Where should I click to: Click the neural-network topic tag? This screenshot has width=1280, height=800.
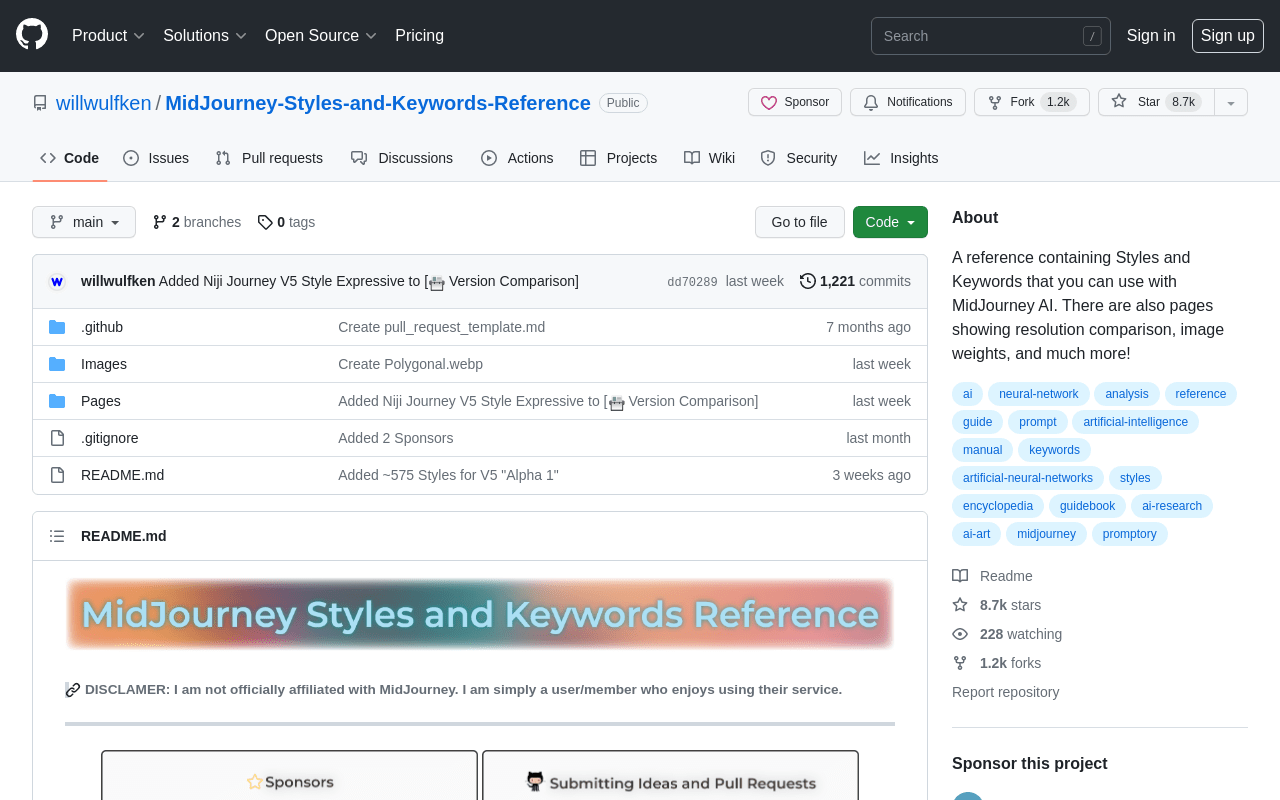click(x=1039, y=394)
